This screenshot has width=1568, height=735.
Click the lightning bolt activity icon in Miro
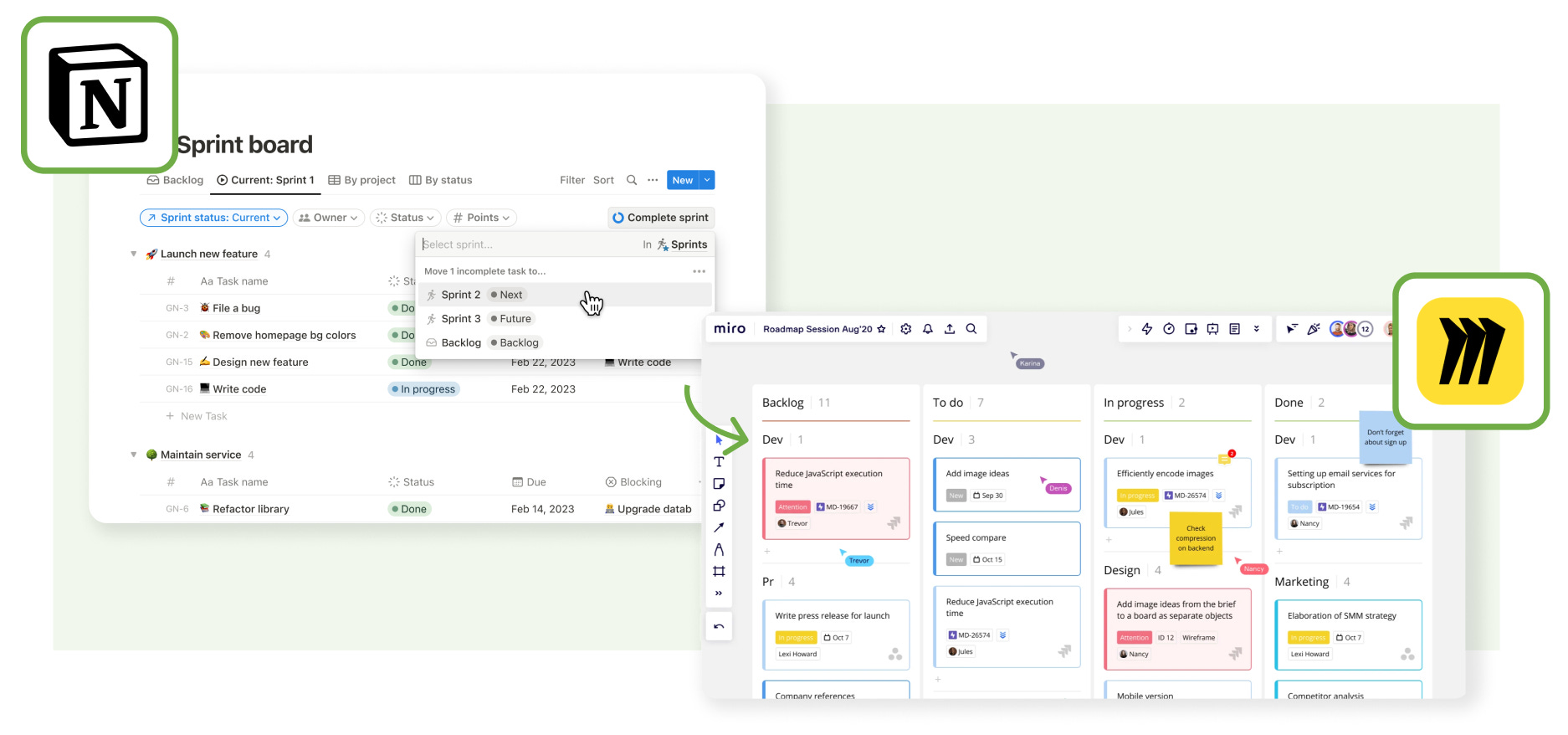point(1147,329)
